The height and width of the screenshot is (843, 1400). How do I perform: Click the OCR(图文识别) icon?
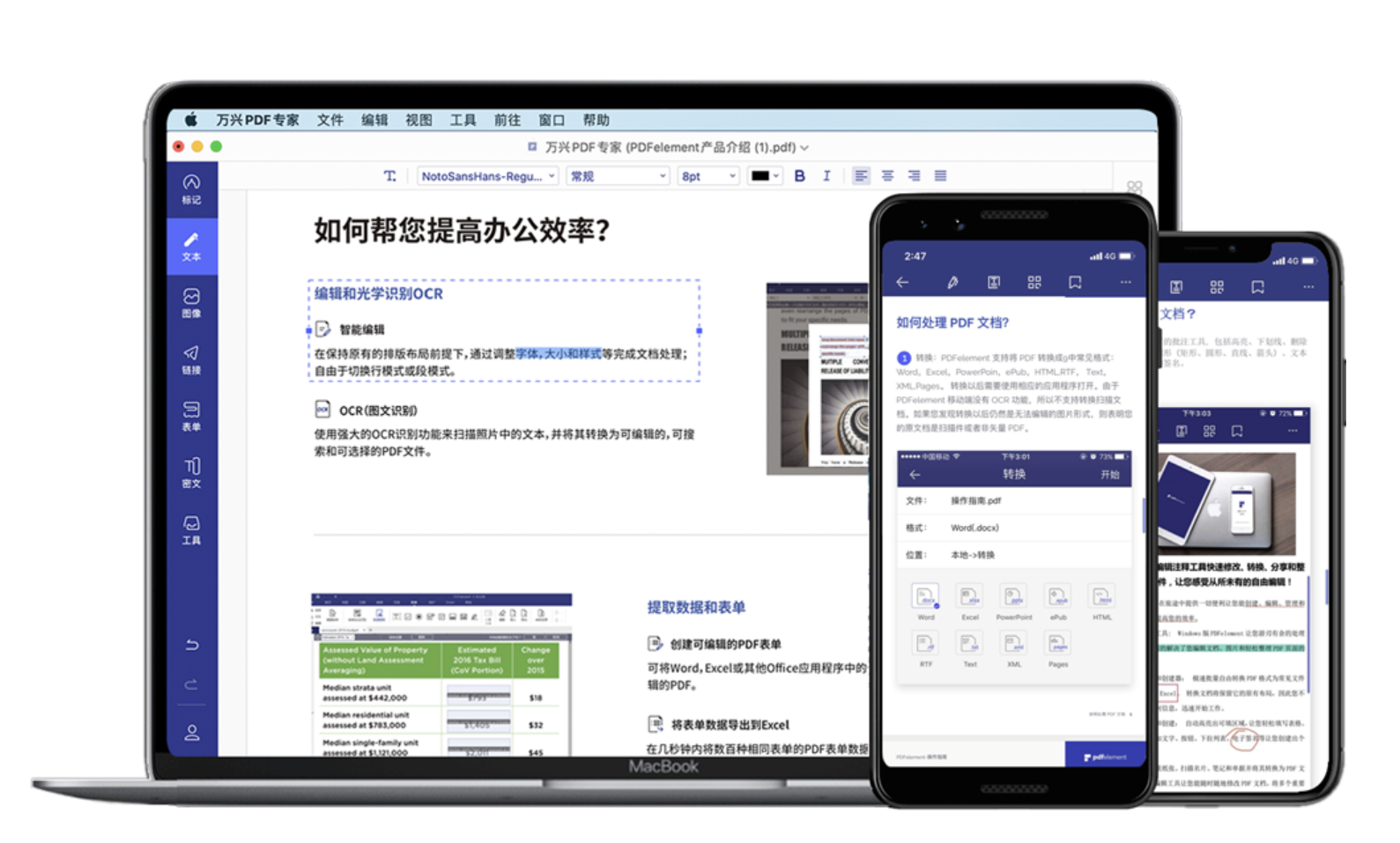tap(322, 410)
